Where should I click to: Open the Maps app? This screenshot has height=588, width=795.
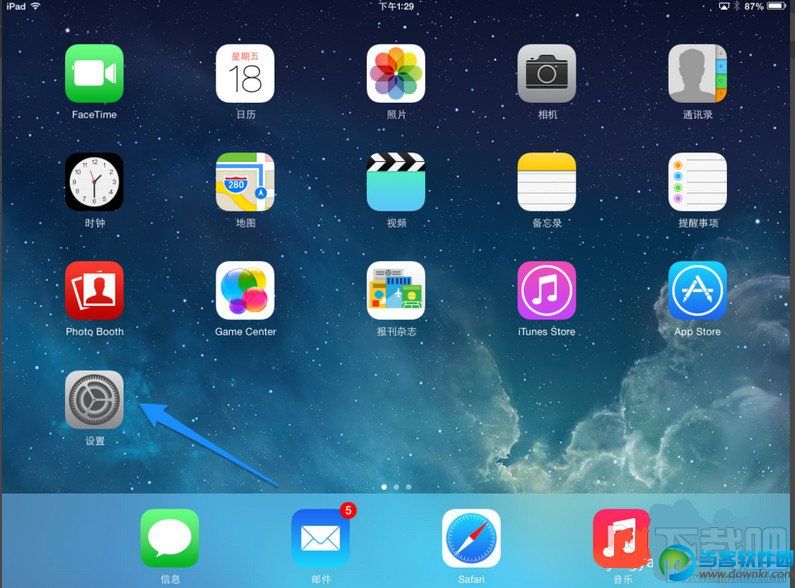[245, 182]
